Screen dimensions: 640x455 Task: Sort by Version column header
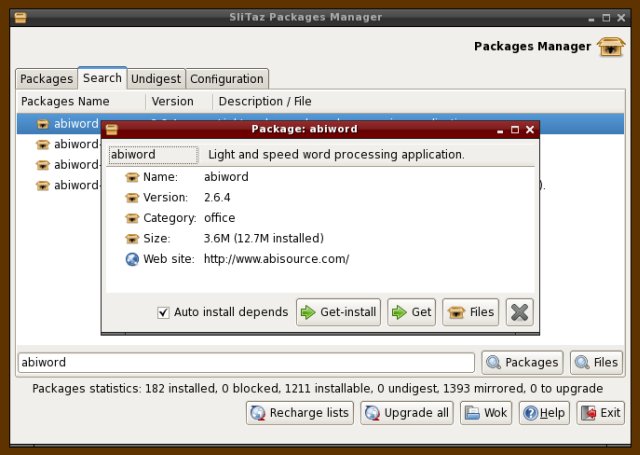179,101
